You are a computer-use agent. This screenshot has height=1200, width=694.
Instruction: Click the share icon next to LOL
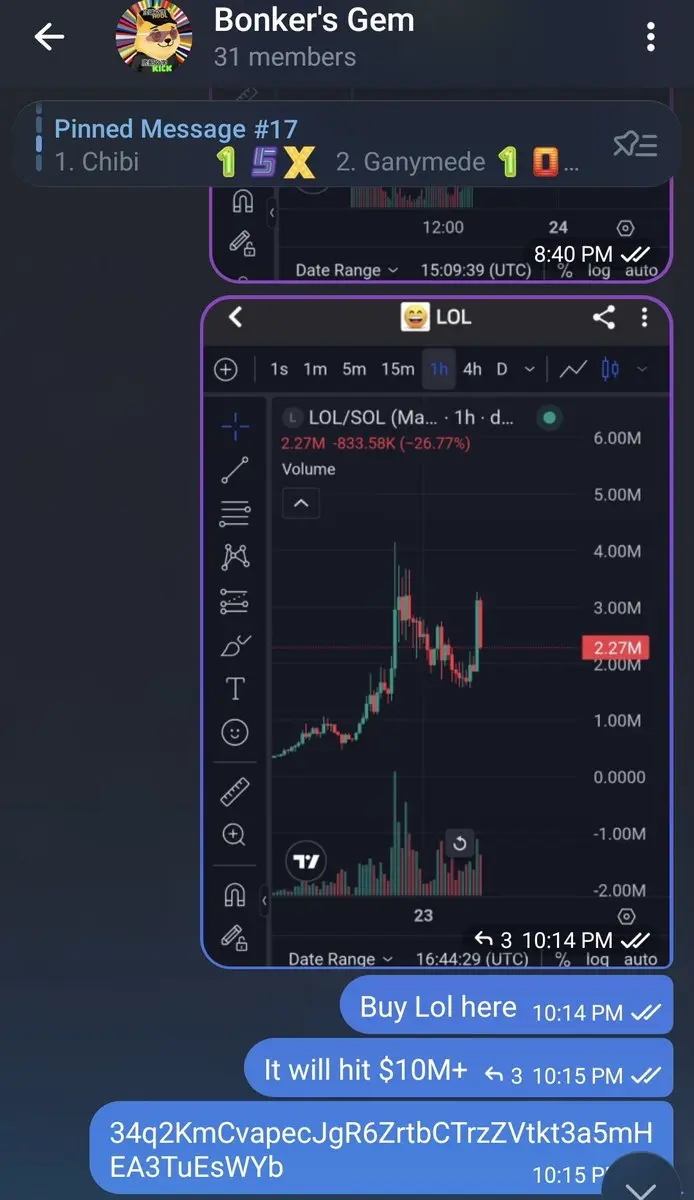click(603, 317)
